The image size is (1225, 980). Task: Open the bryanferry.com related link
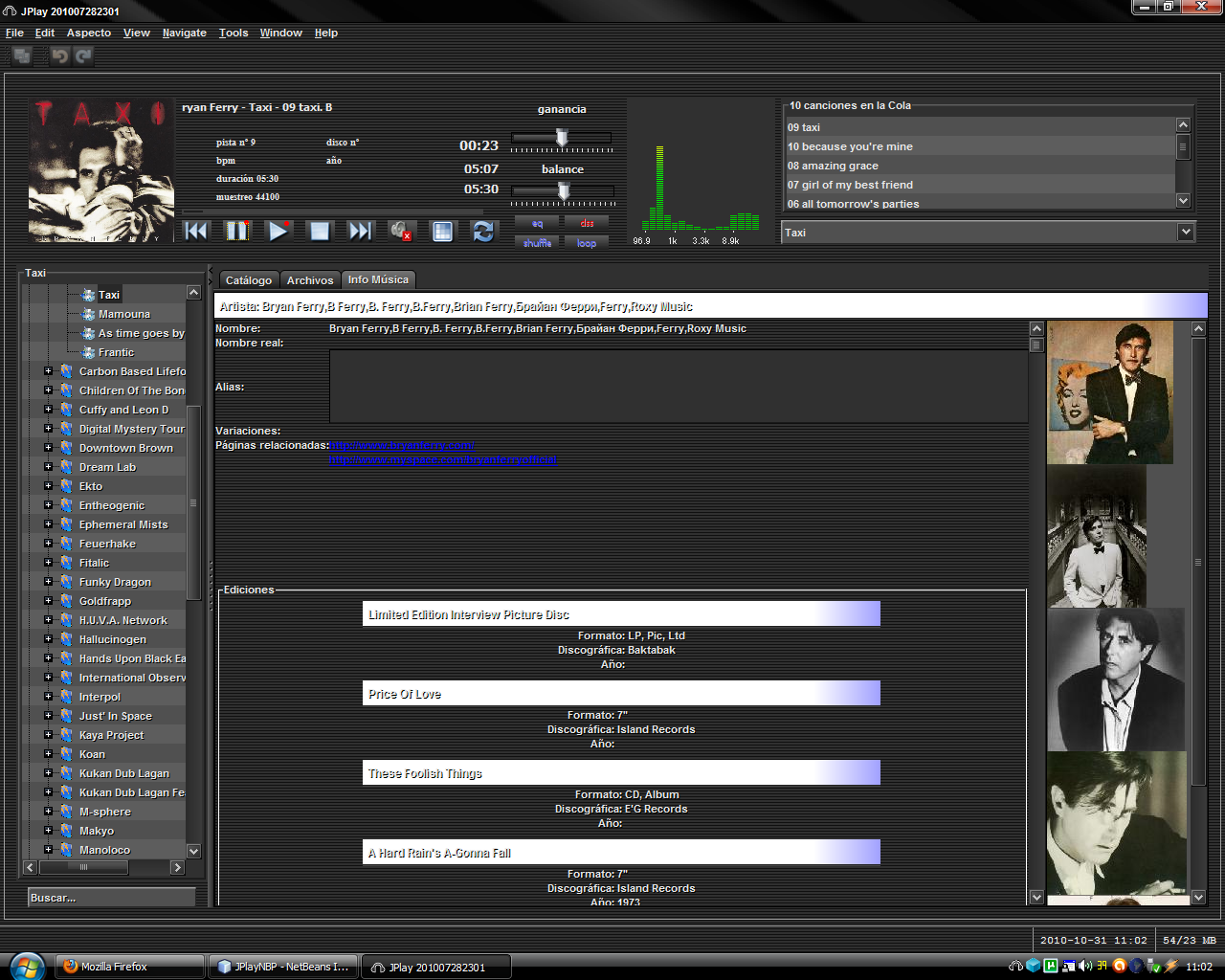coord(402,445)
